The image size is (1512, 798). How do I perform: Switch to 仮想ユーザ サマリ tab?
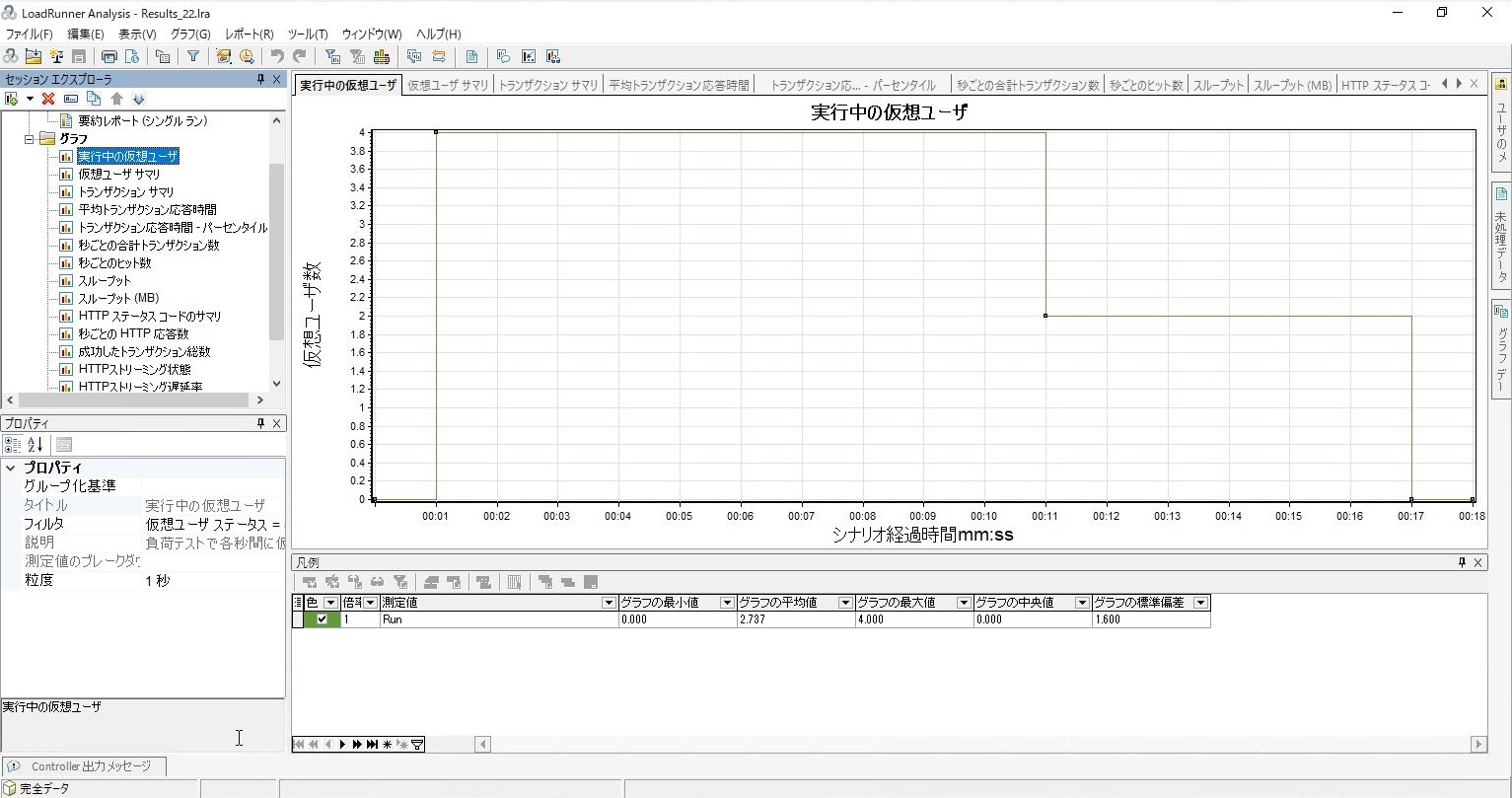[448, 86]
